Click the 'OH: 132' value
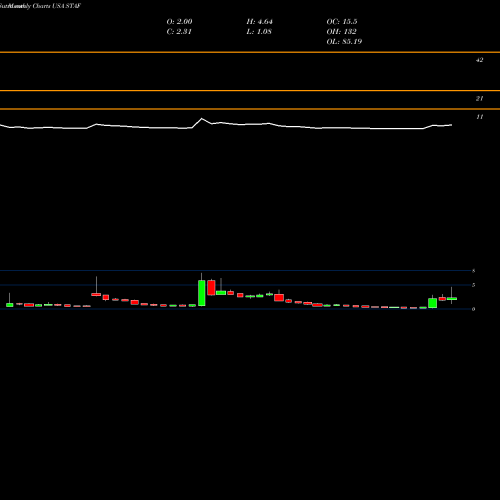This screenshot has height=500, width=500. pyautogui.click(x=341, y=32)
